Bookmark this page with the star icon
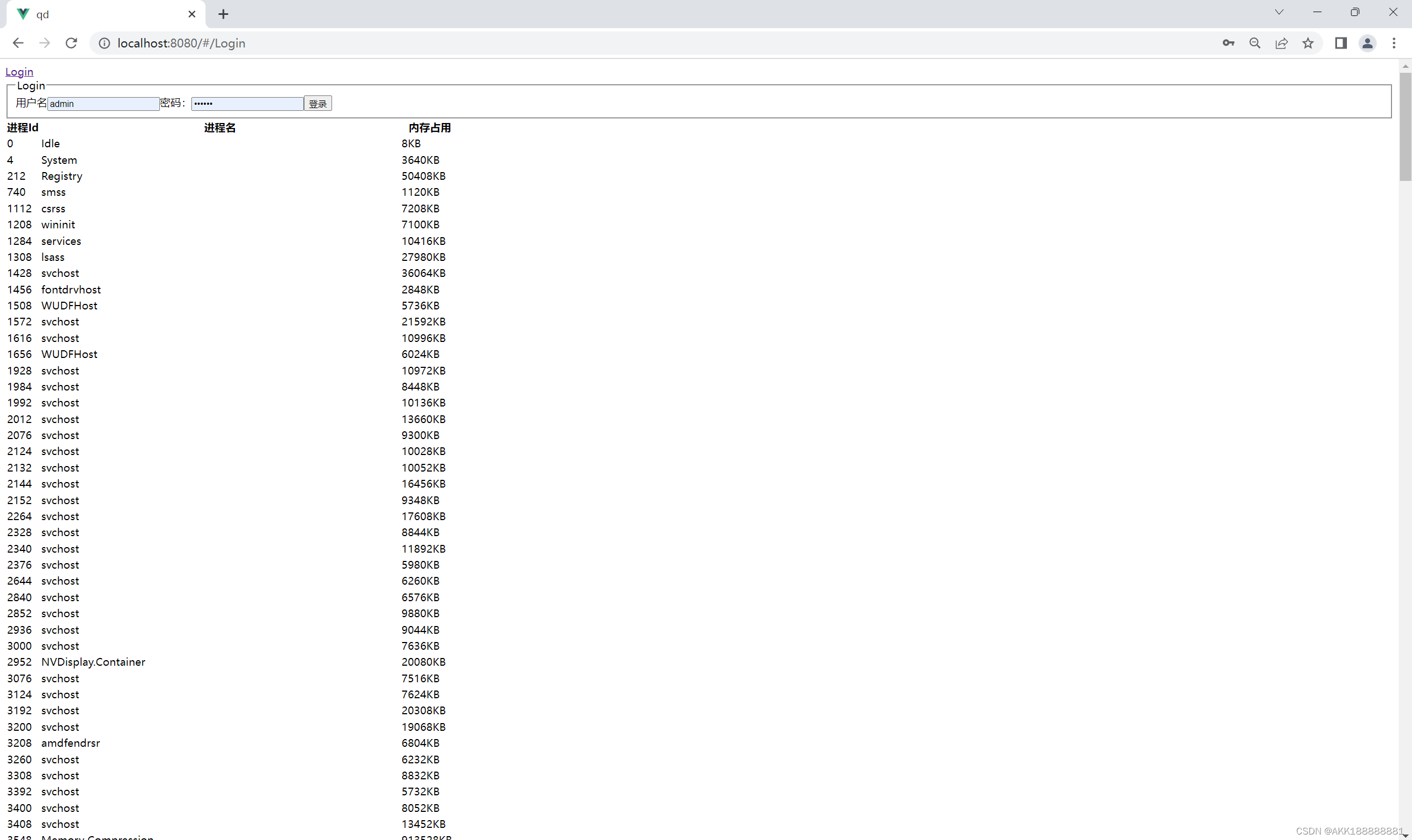This screenshot has width=1412, height=840. coord(1308,43)
